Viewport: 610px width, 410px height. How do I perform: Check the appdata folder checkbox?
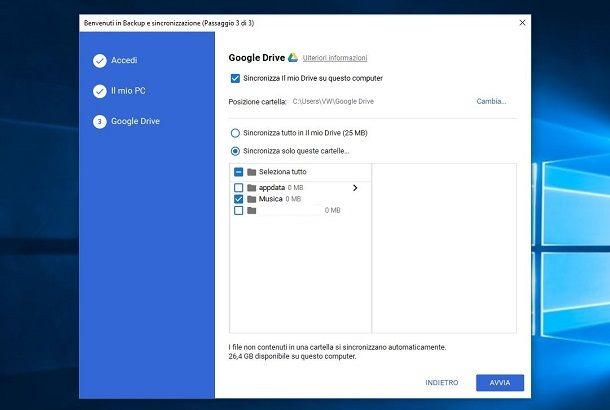click(238, 188)
